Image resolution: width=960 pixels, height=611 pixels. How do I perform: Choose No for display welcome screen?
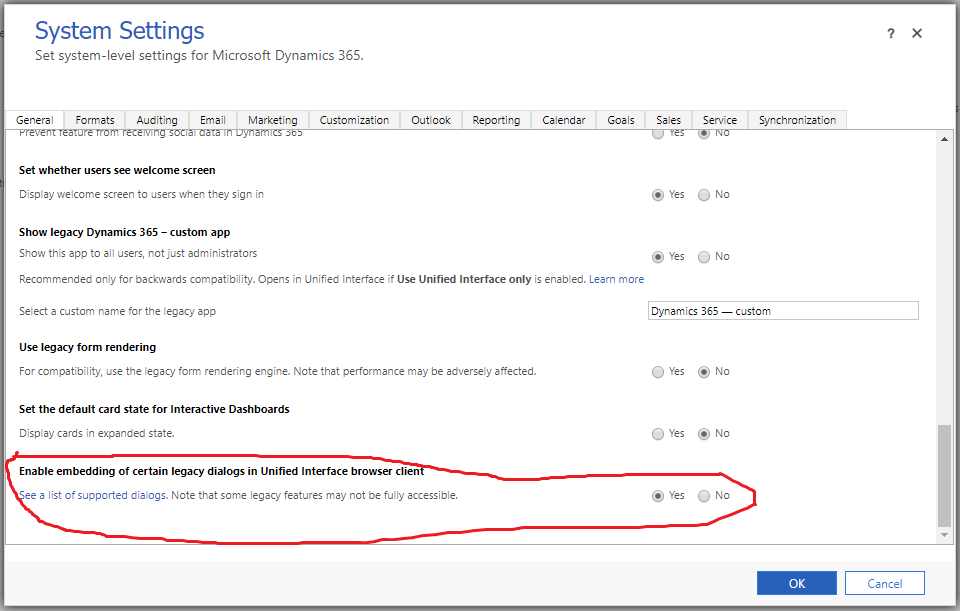click(704, 195)
